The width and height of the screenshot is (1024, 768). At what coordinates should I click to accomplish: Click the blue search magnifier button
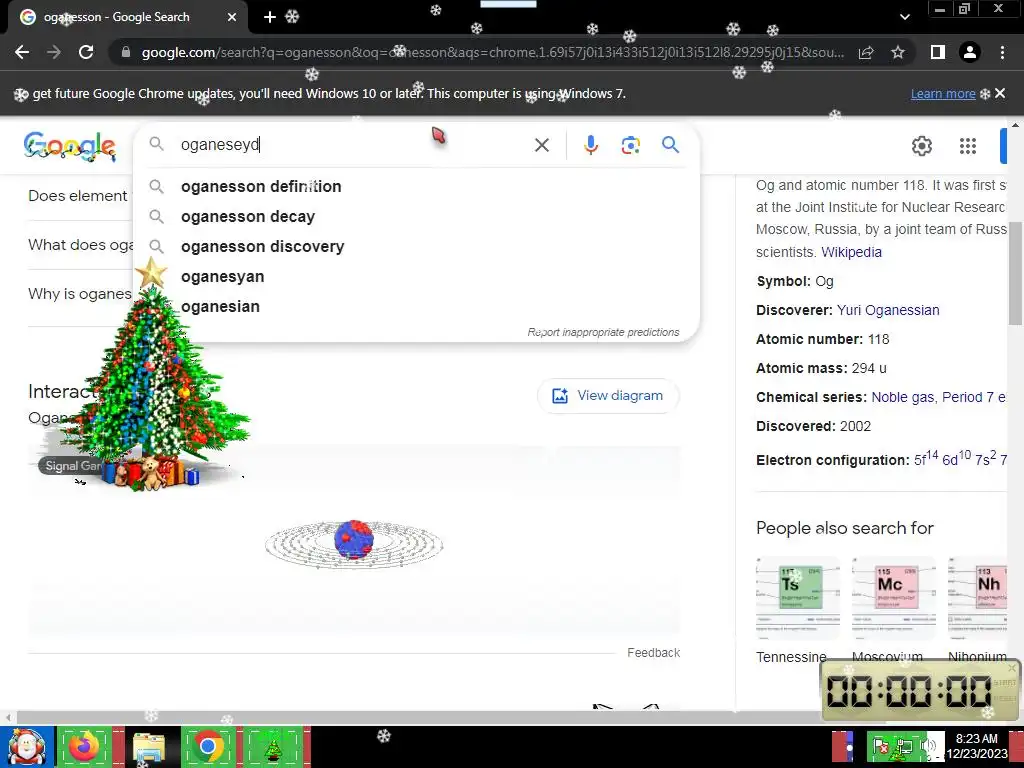click(x=671, y=144)
